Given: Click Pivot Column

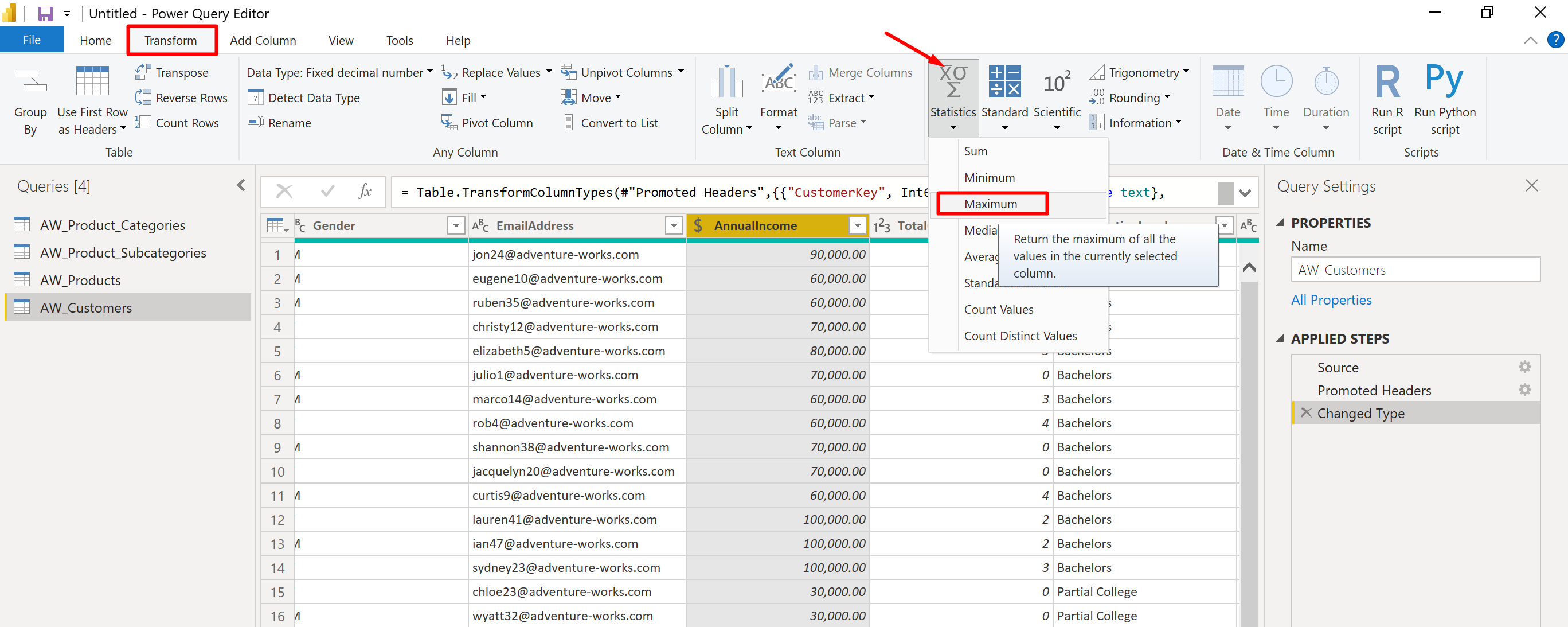Looking at the screenshot, I should point(487,123).
